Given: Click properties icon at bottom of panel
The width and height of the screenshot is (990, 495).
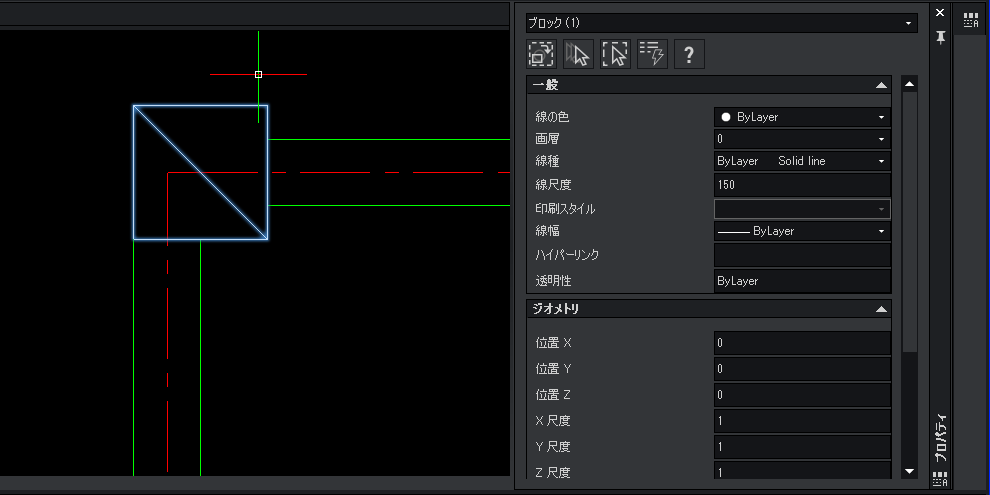Looking at the screenshot, I should pos(940,479).
